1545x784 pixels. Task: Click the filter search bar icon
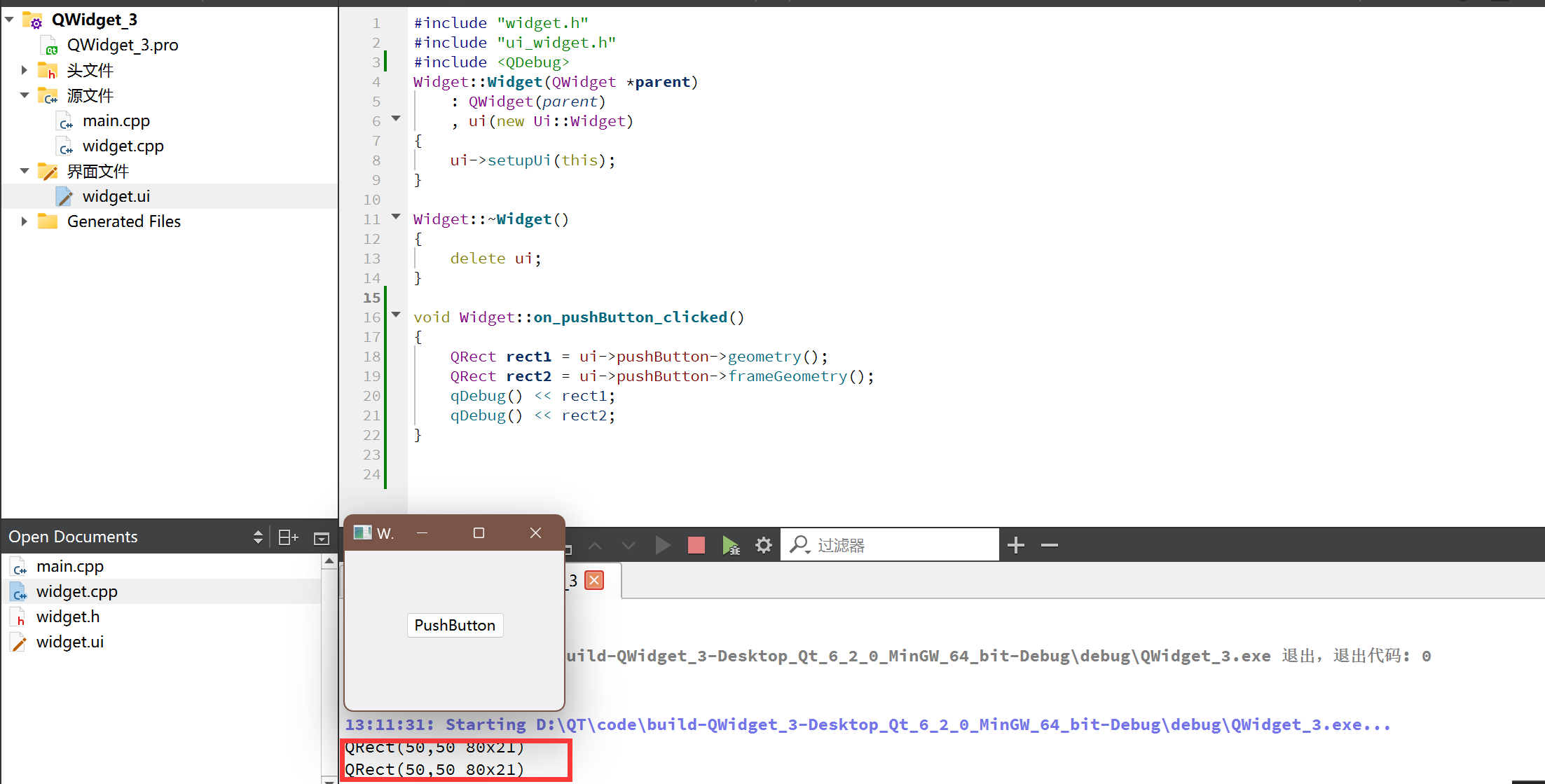pyautogui.click(x=799, y=544)
